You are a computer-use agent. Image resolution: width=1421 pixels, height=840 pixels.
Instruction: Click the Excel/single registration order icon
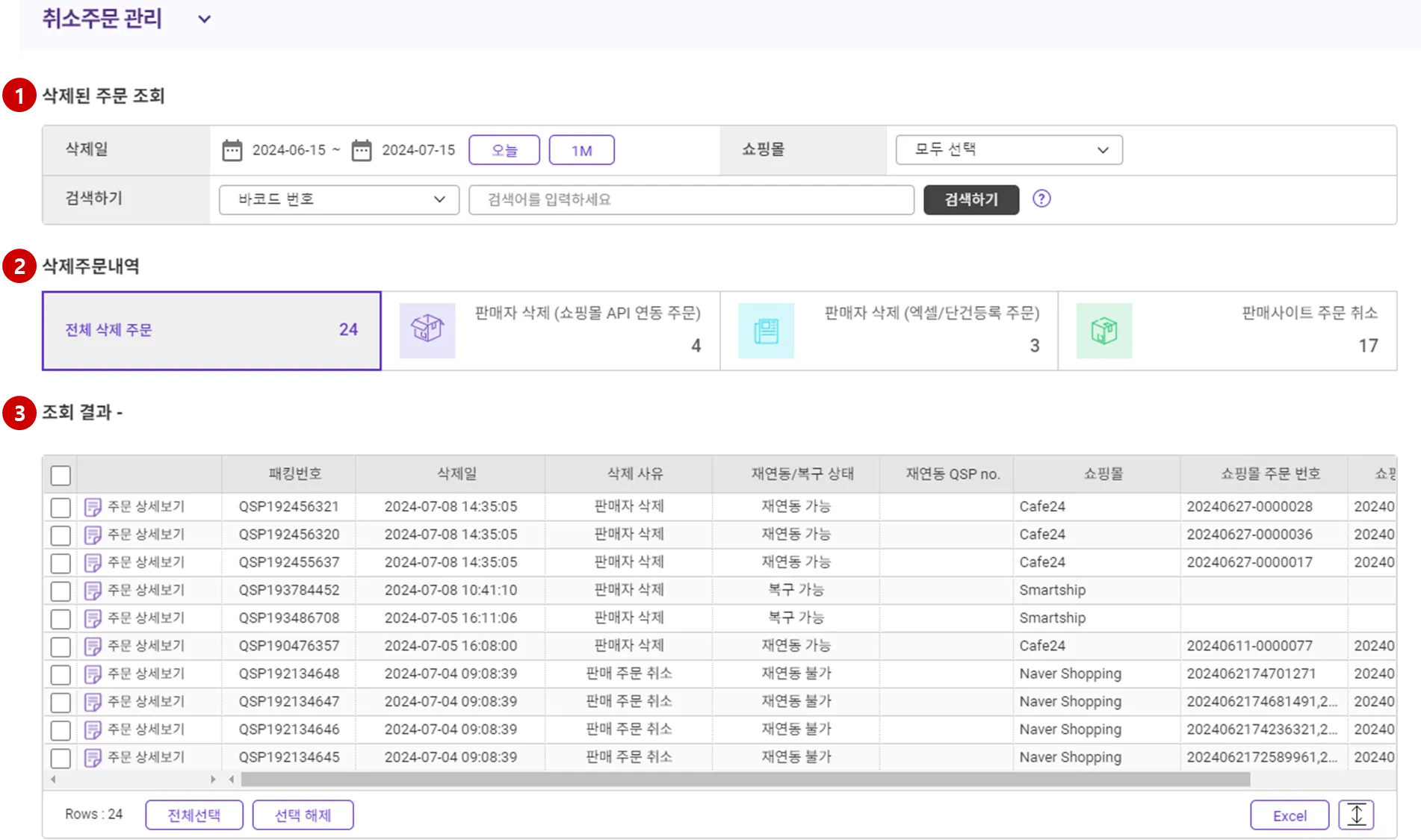click(x=766, y=330)
